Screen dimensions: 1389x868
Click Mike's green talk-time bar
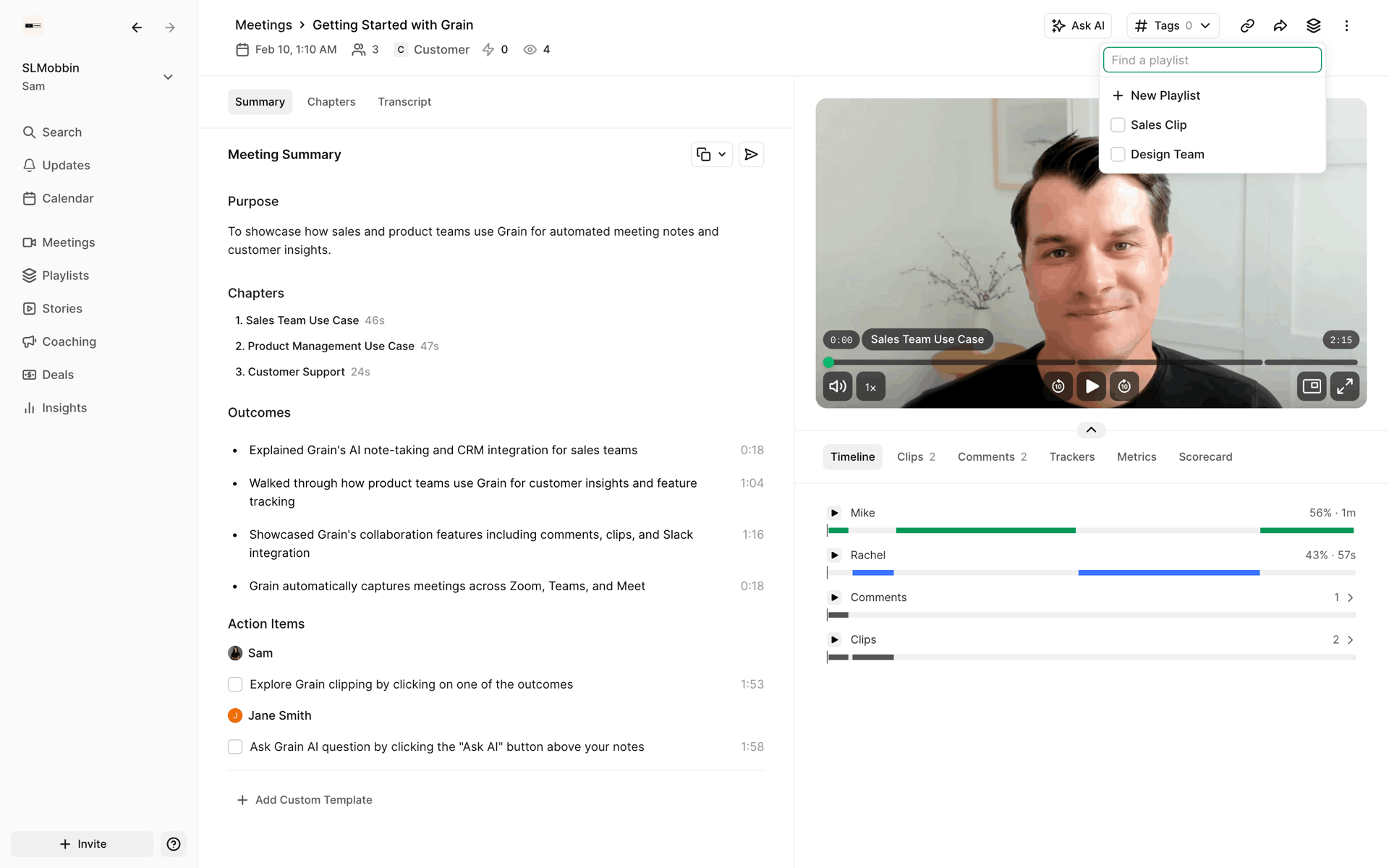pos(985,530)
